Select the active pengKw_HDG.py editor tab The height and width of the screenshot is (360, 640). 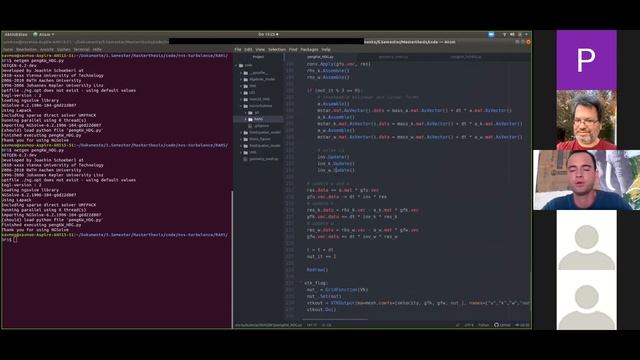click(321, 57)
